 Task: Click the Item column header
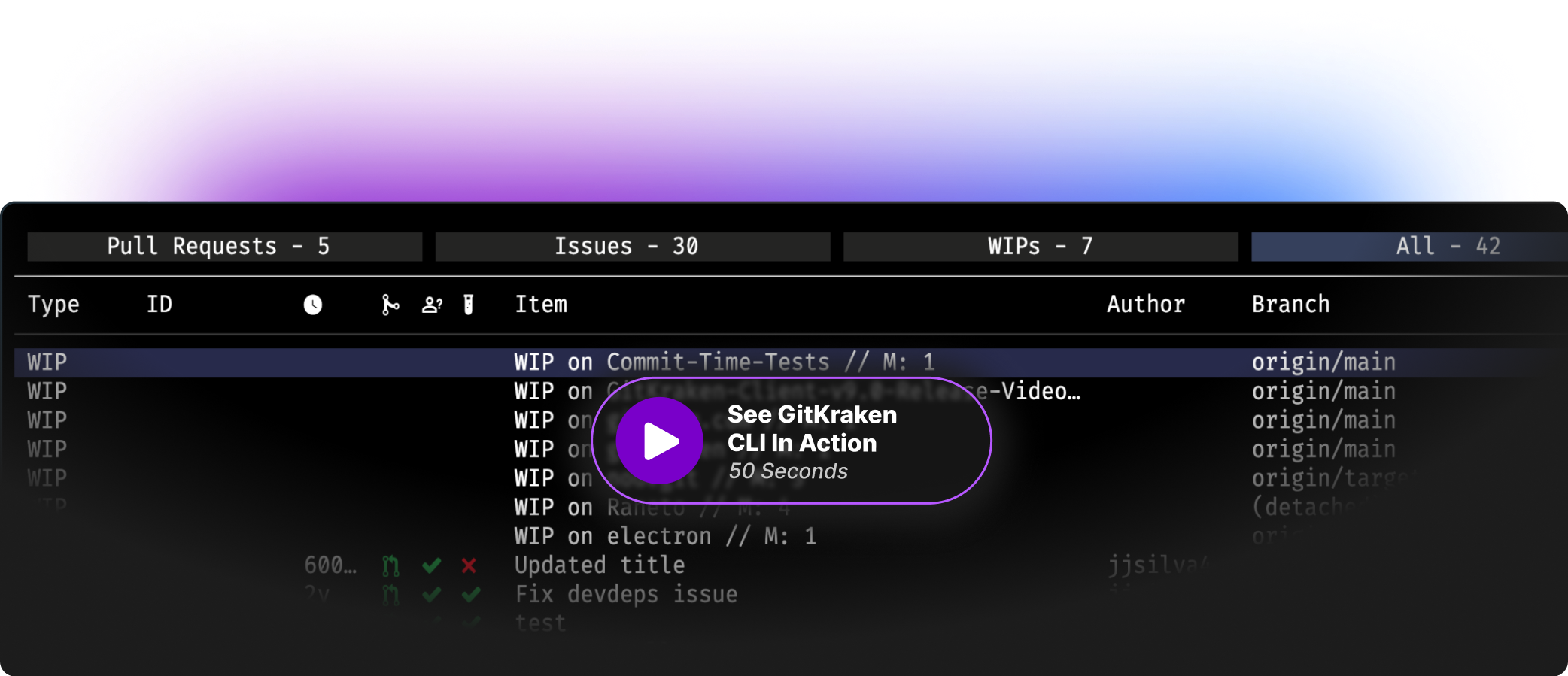click(541, 305)
